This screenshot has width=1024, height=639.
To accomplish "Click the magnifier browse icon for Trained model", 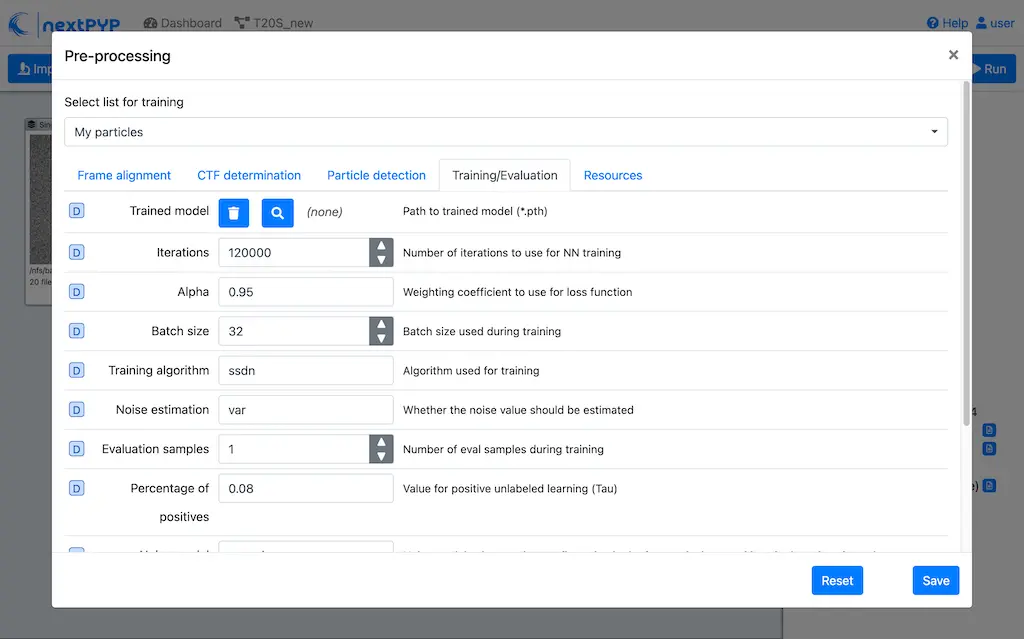I will click(278, 212).
